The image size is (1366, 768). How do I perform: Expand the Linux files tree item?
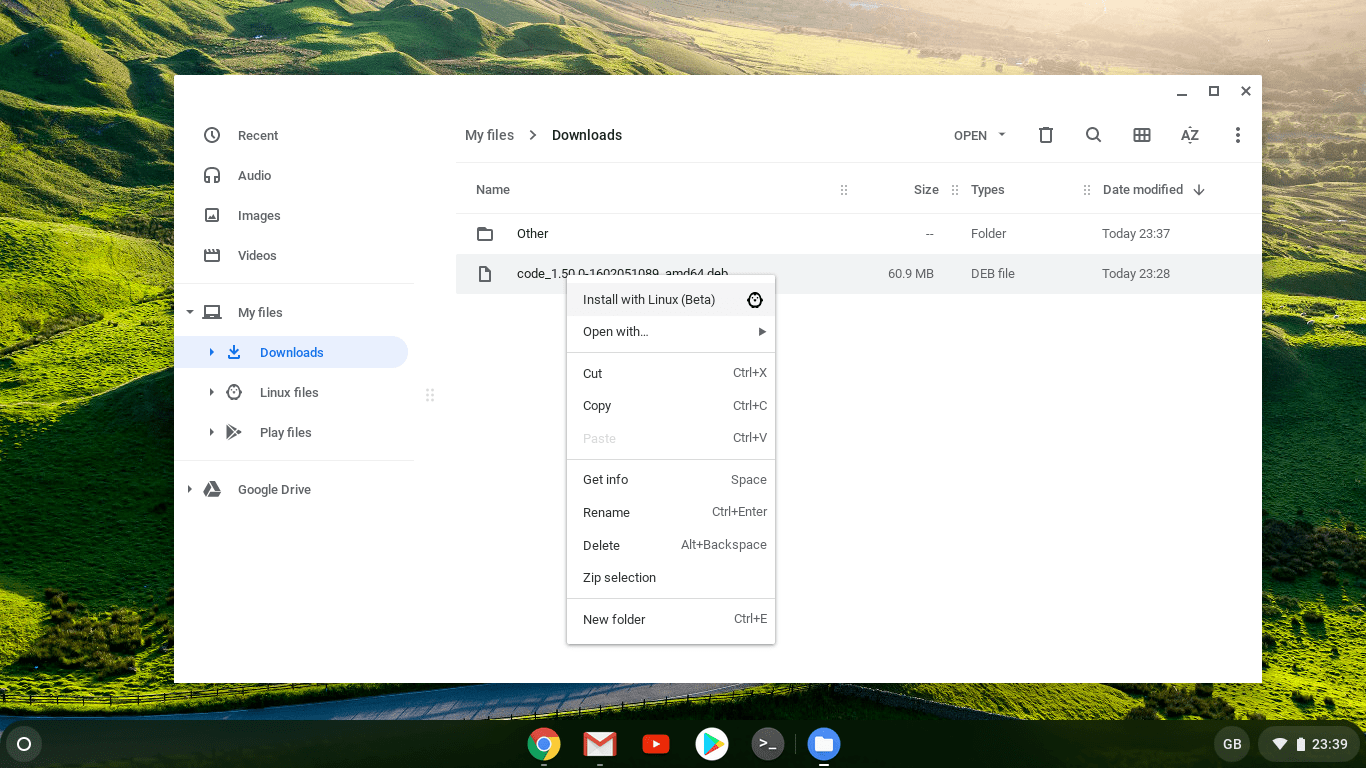point(210,392)
